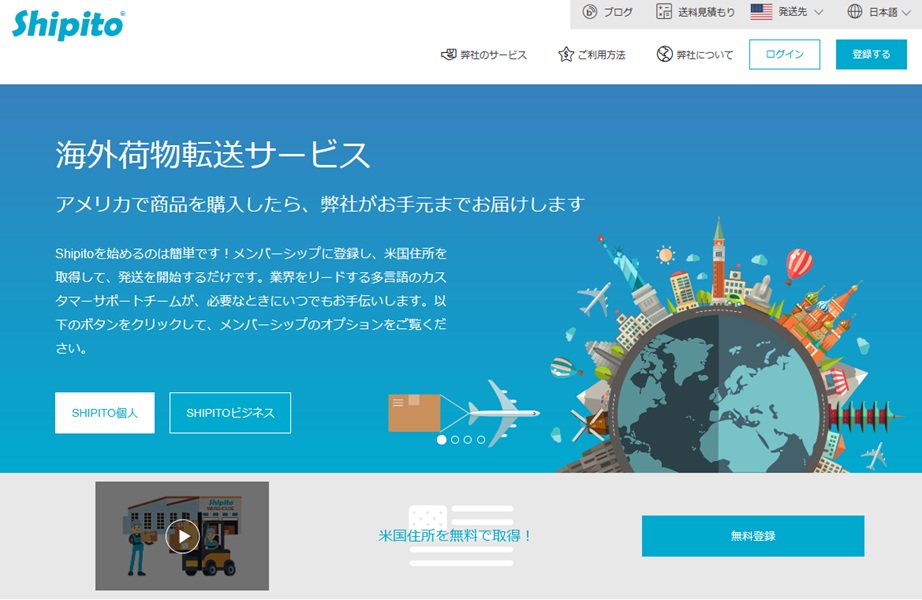The height and width of the screenshot is (600, 922).
Task: Click the 登録する button
Action: click(870, 54)
